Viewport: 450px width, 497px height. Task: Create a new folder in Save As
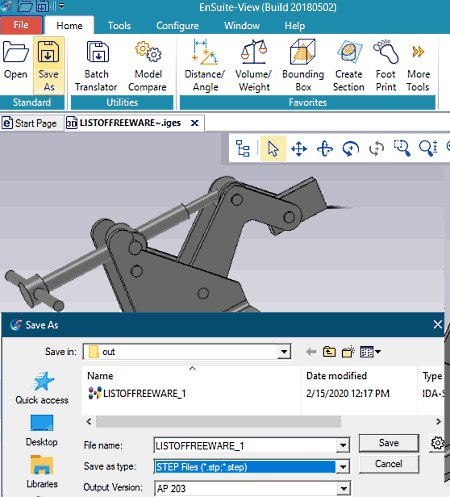pos(348,352)
